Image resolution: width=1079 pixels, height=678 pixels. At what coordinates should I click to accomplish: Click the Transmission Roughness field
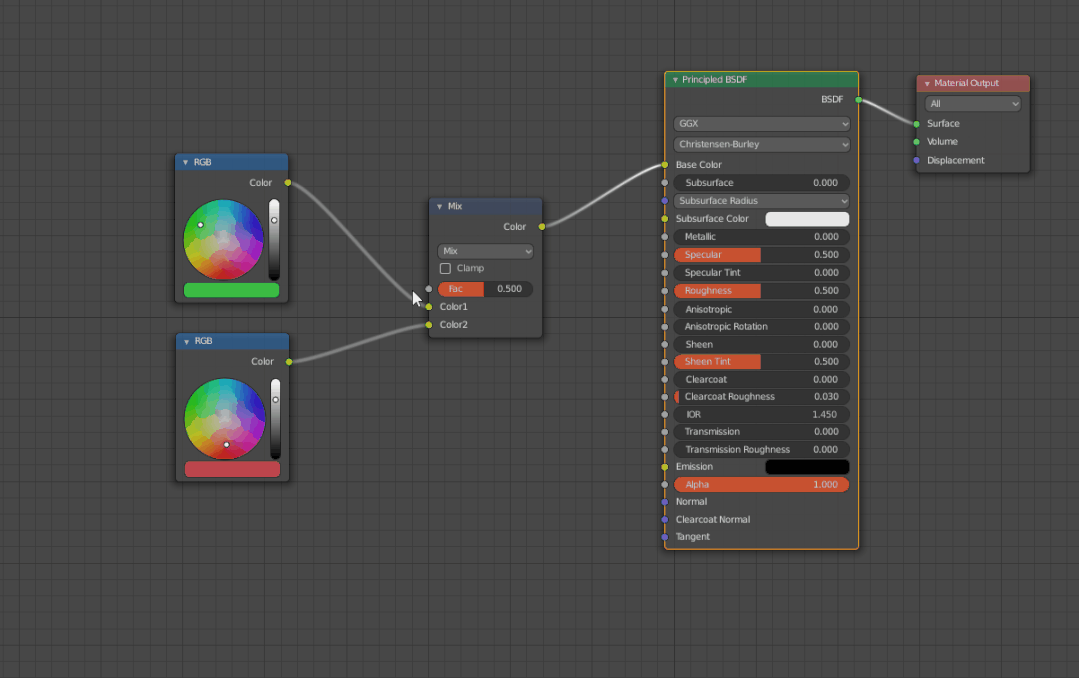click(x=761, y=449)
